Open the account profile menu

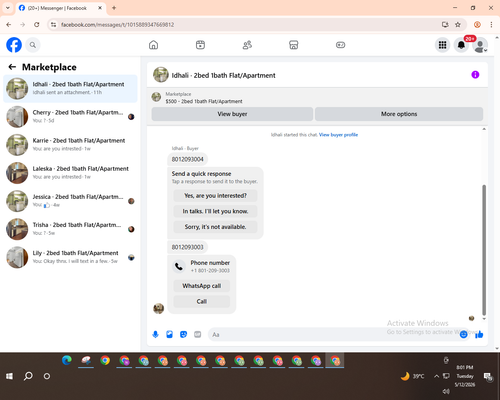pyautogui.click(x=480, y=45)
